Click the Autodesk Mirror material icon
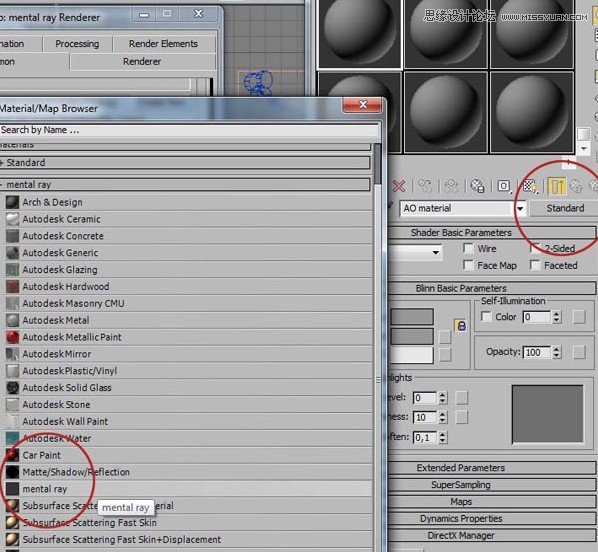Screen dimensions: 598x552 pyautogui.click(x=12, y=354)
